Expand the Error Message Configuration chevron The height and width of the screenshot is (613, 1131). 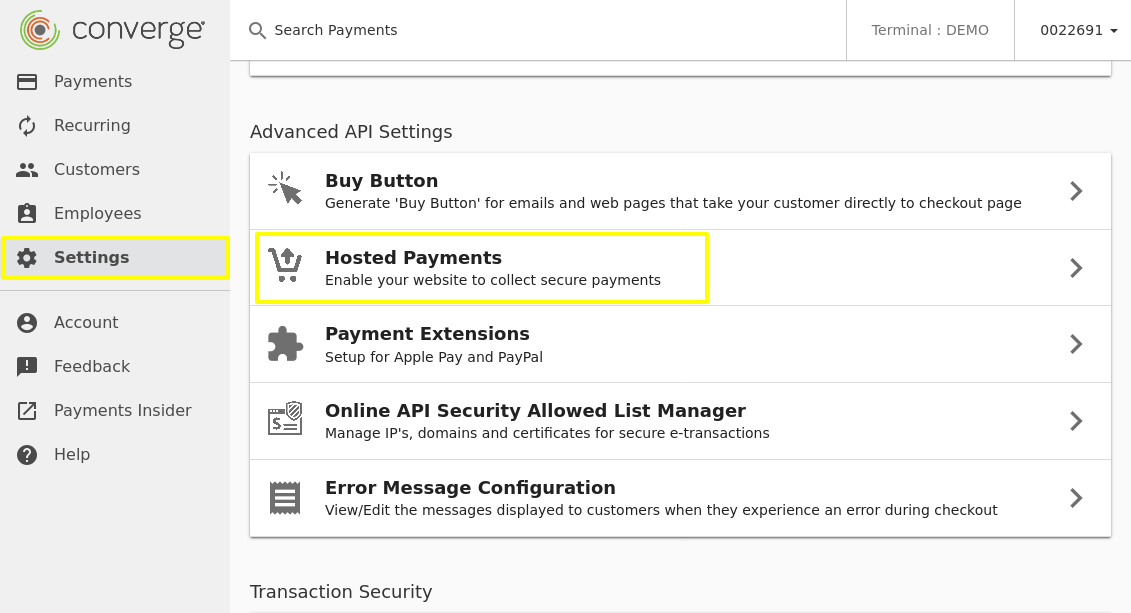[x=1076, y=498]
